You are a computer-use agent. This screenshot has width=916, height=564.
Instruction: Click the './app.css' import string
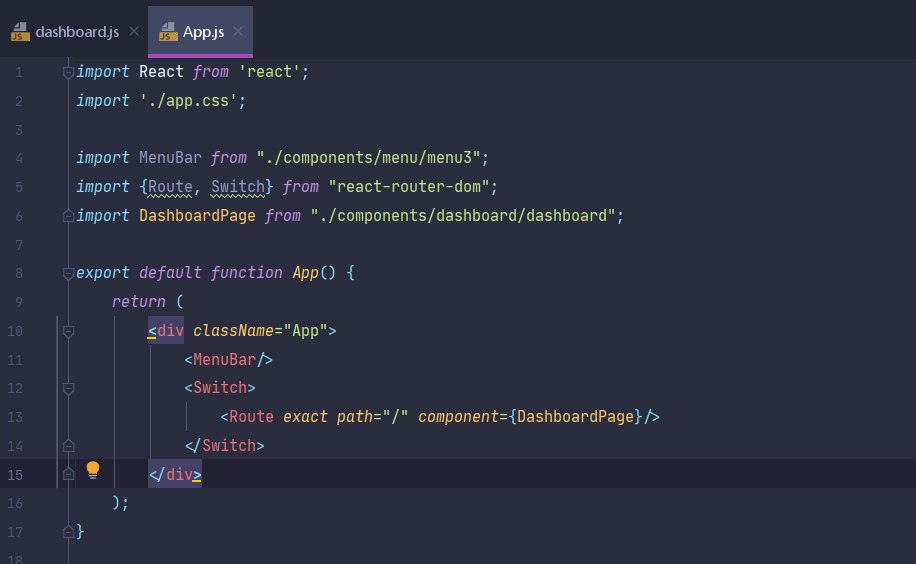tap(188, 101)
